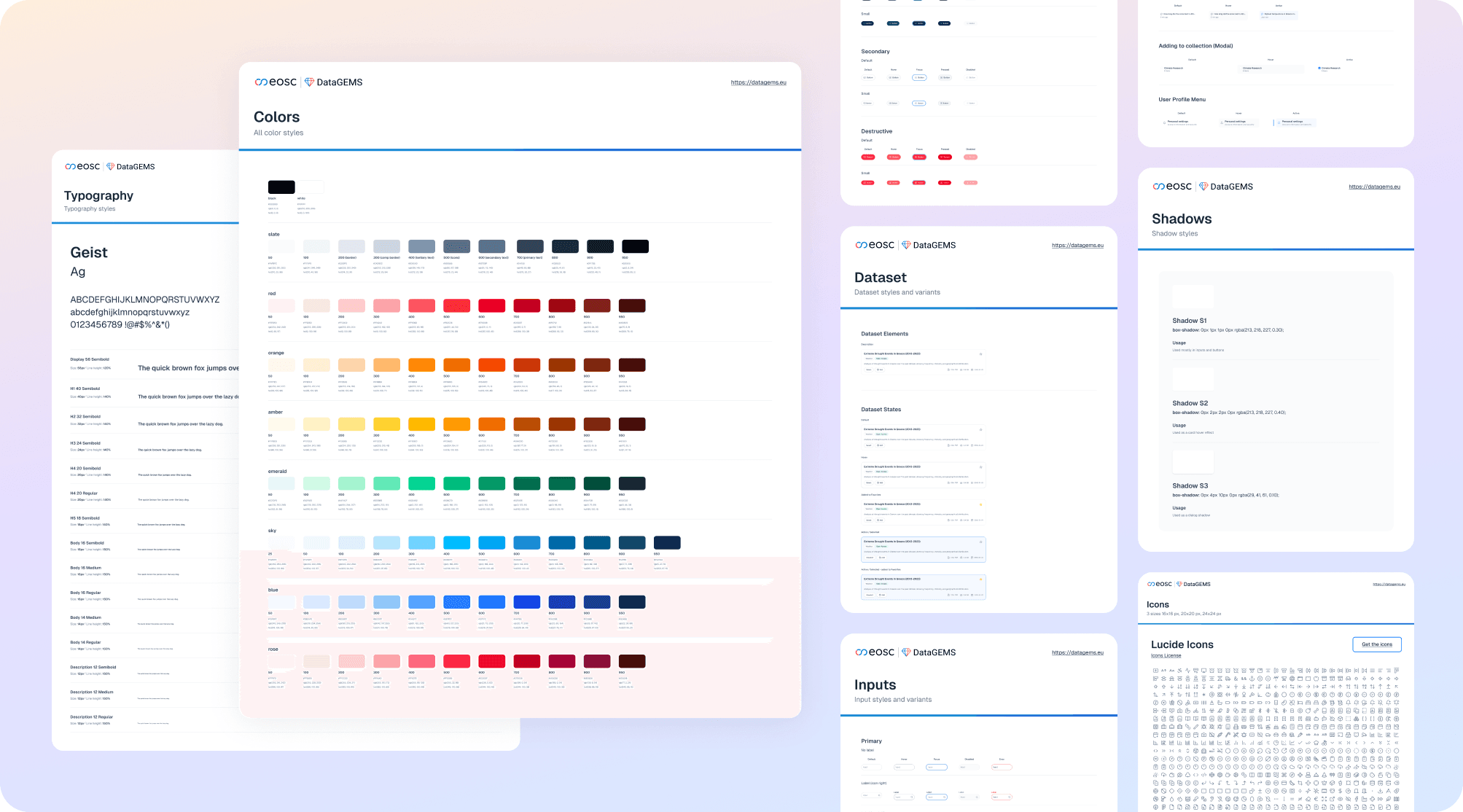Image resolution: width=1463 pixels, height=812 pixels.
Task: Open datagems.eu link on Colors card
Action: [758, 82]
